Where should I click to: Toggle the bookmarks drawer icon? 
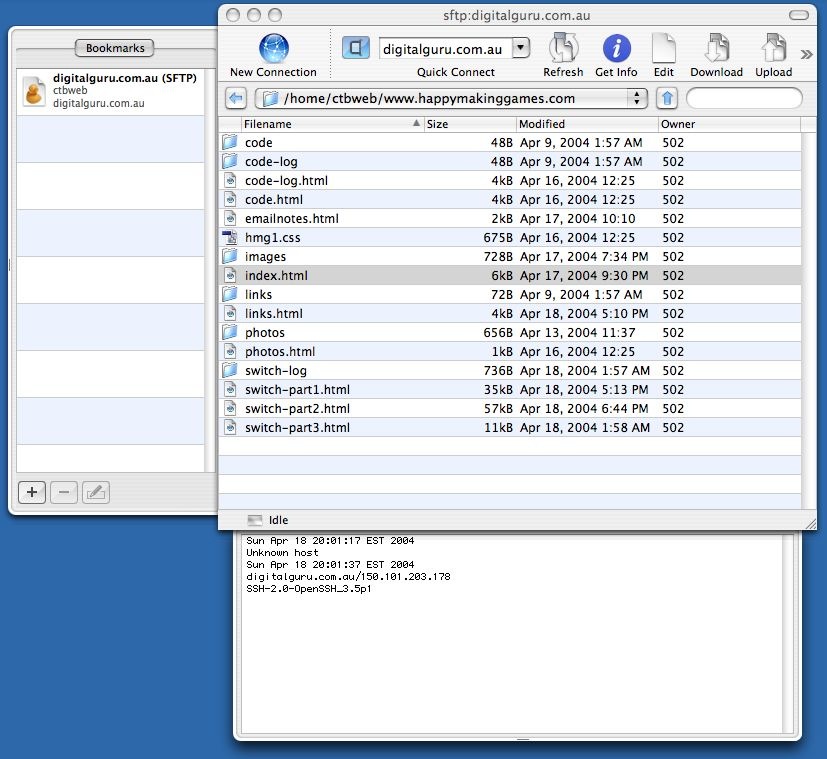(355, 48)
